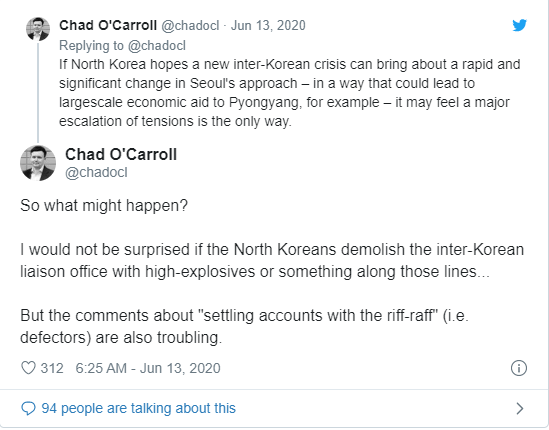Click small Chad O'Carroll avatar in reply
The width and height of the screenshot is (549, 430).
click(38, 29)
